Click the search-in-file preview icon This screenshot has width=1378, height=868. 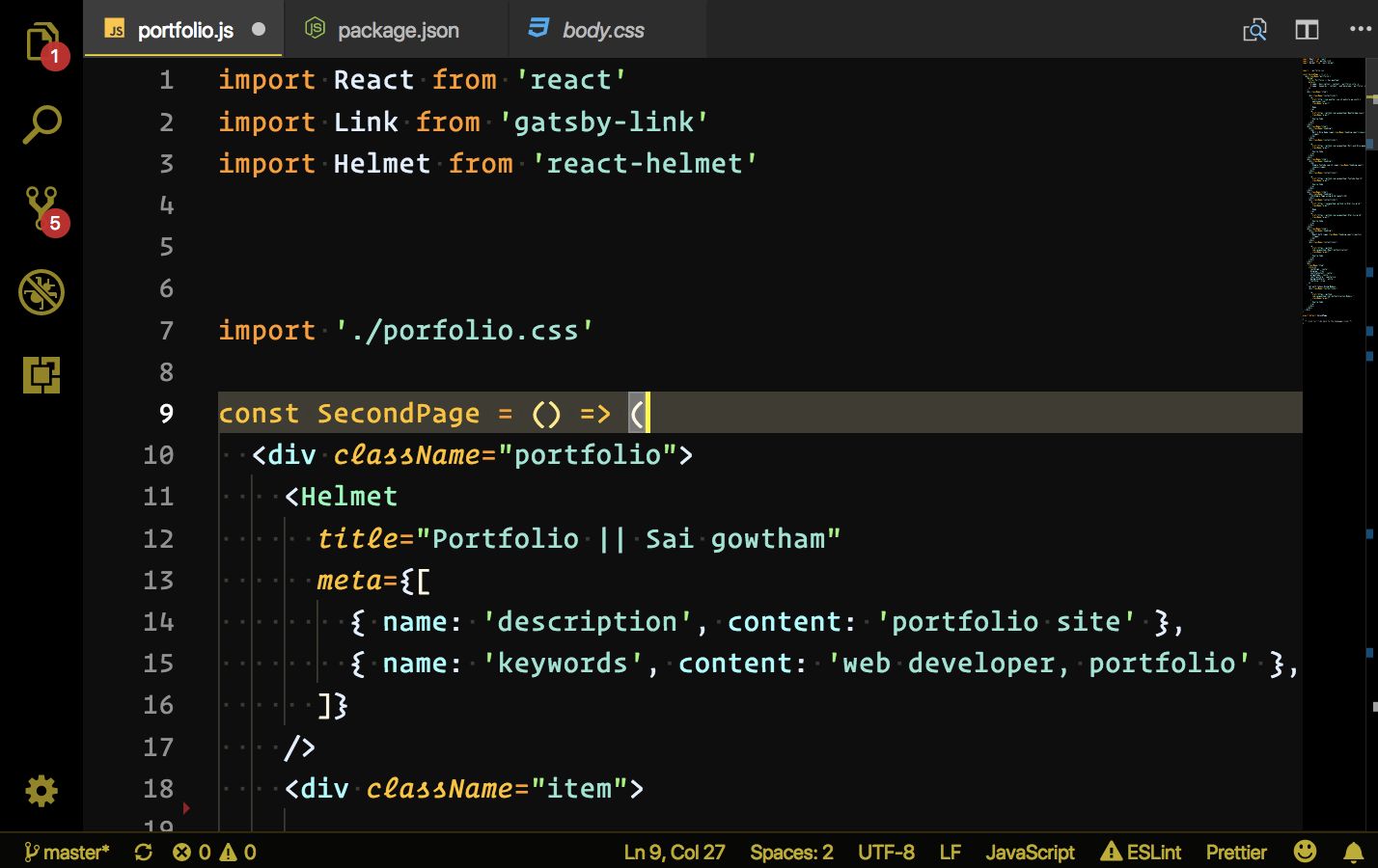(x=1254, y=30)
